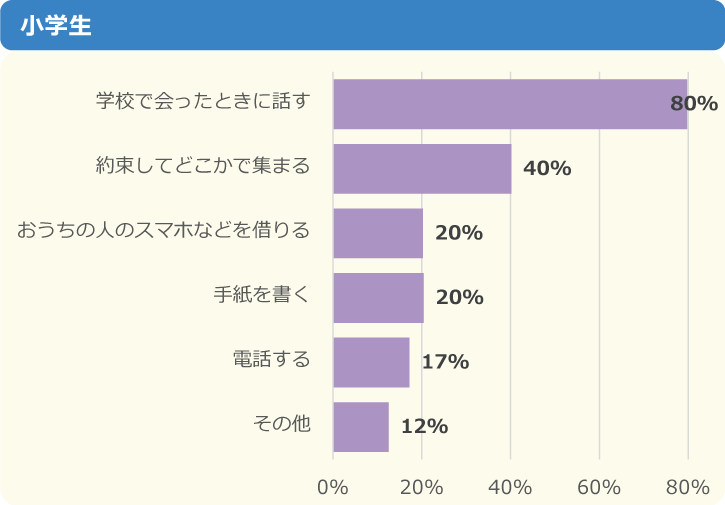Click the 80% tick on the bottom axis
Screen dimensions: 725x505
tap(687, 487)
